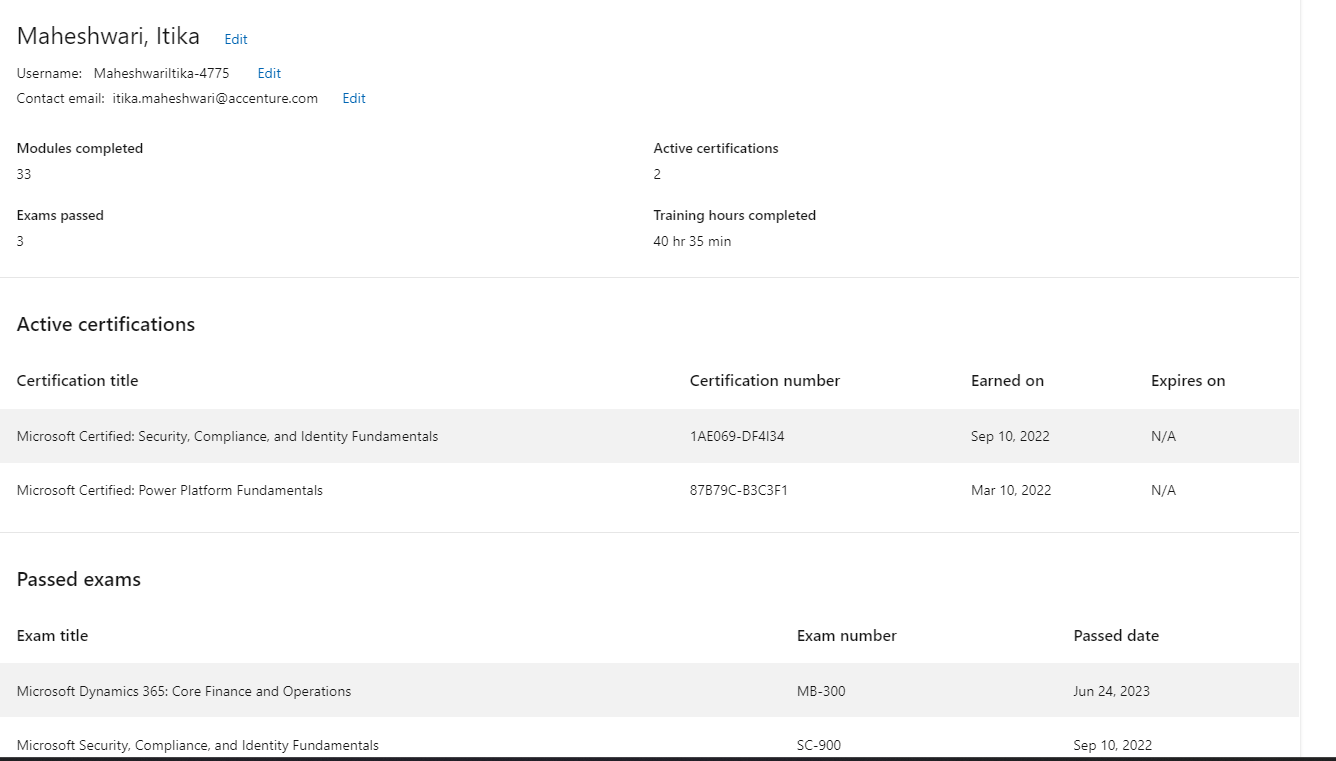Click the Active certifications stat label
The image size is (1336, 761).
pyautogui.click(x=716, y=148)
